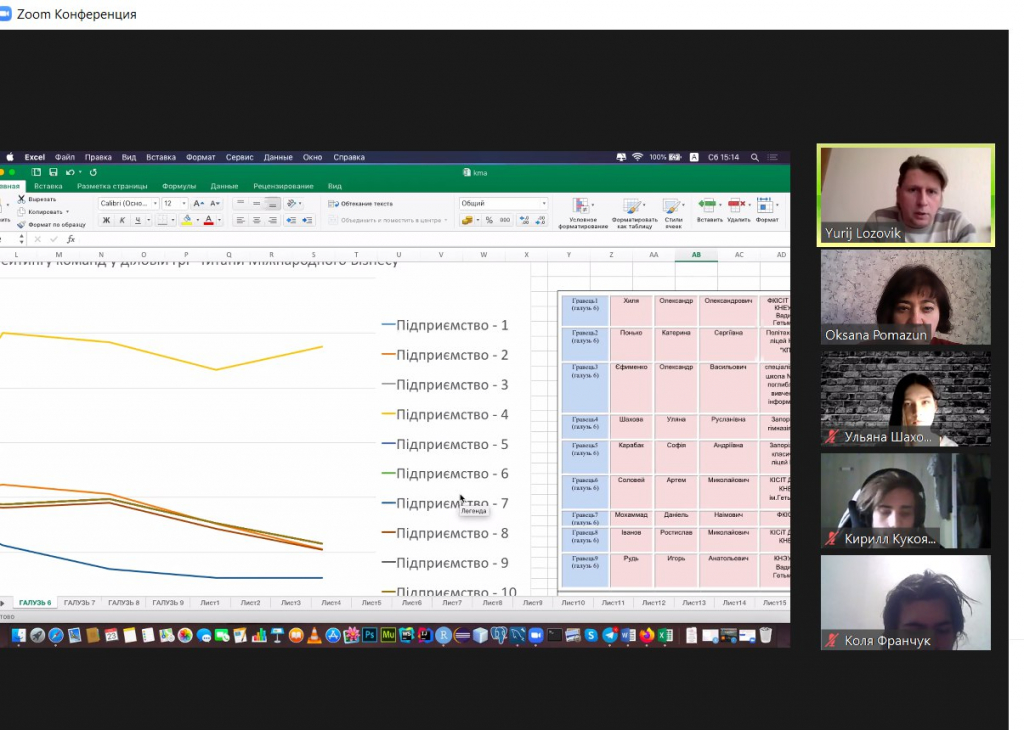Toggle middle vertical alignment button
The image size is (1024, 730).
pyautogui.click(x=257, y=204)
